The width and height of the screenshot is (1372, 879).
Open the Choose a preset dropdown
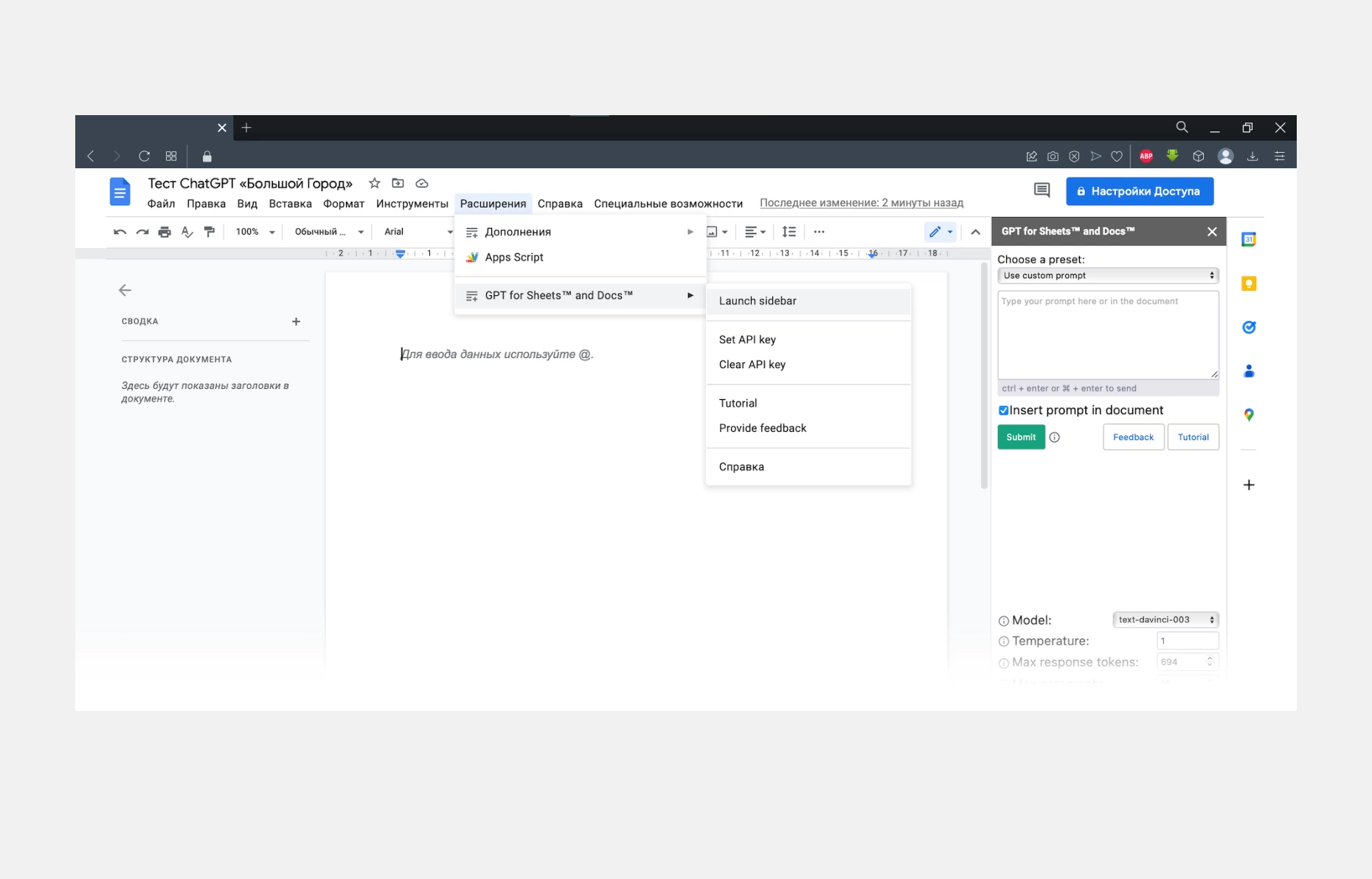[x=1108, y=275]
